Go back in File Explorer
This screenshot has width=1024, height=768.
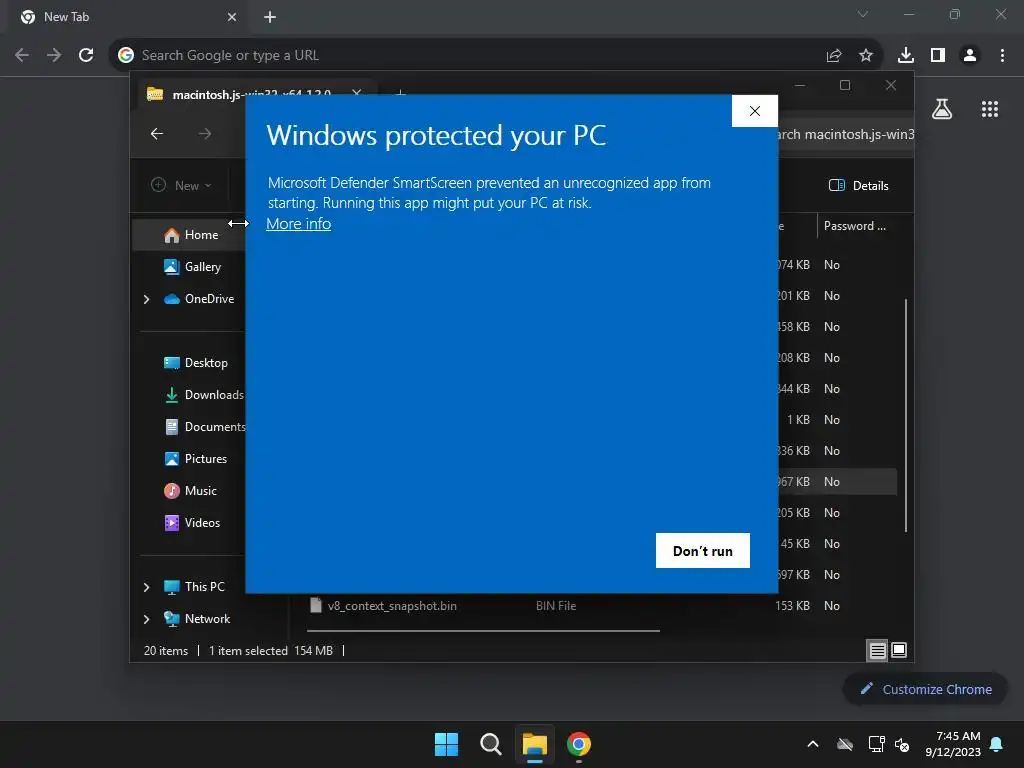[157, 134]
